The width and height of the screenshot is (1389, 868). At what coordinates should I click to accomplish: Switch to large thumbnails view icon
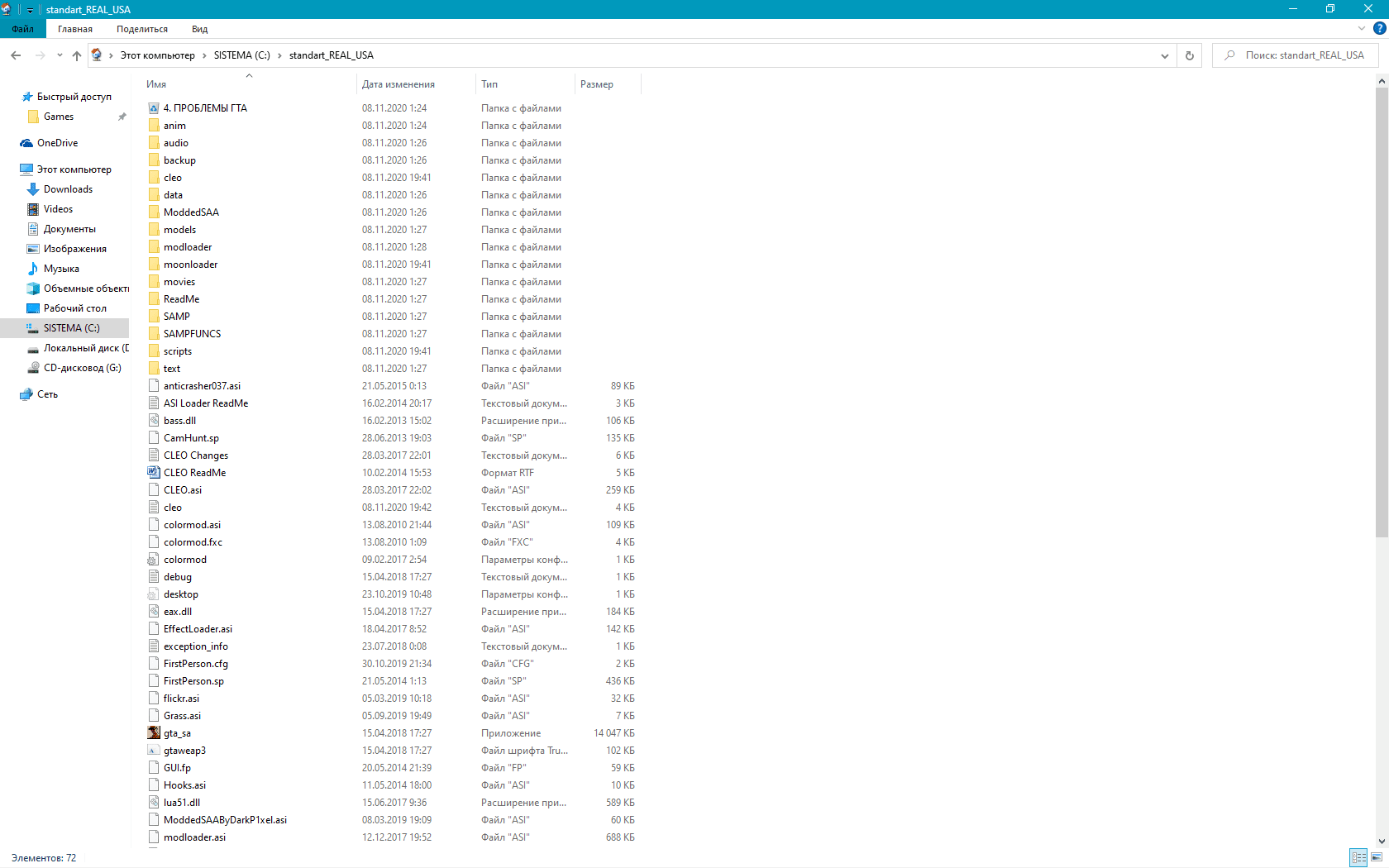click(1377, 858)
